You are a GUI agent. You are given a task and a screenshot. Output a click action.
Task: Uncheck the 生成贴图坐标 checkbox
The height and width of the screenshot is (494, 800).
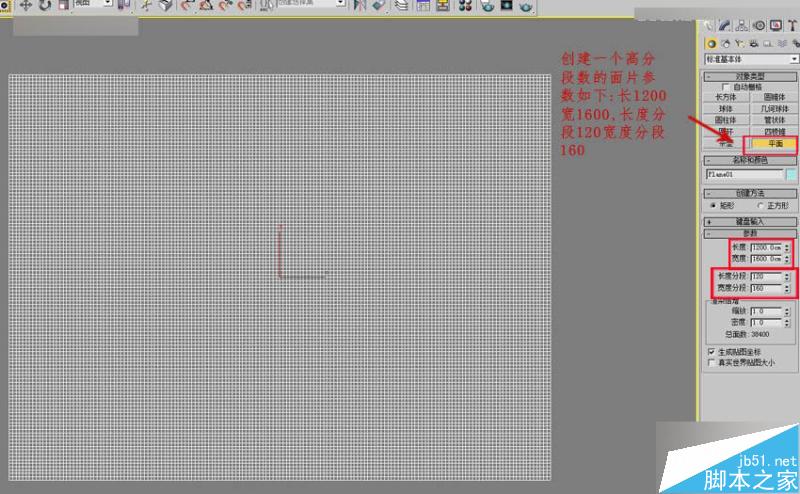pos(711,352)
